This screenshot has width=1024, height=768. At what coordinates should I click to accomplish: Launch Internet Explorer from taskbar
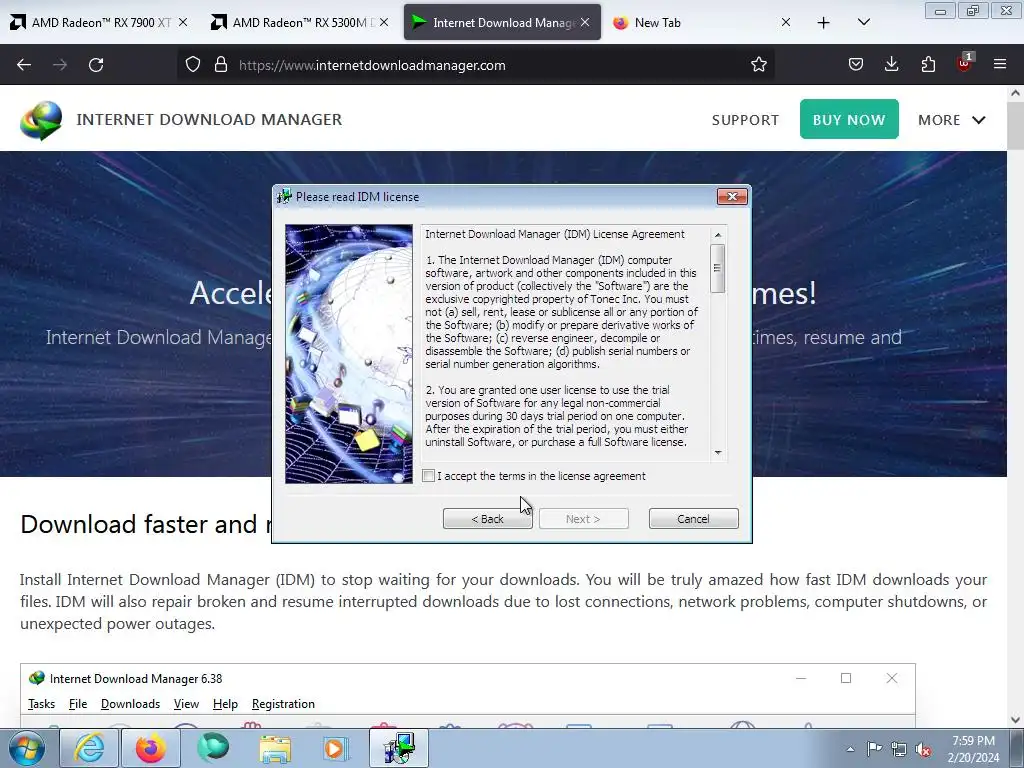[89, 748]
